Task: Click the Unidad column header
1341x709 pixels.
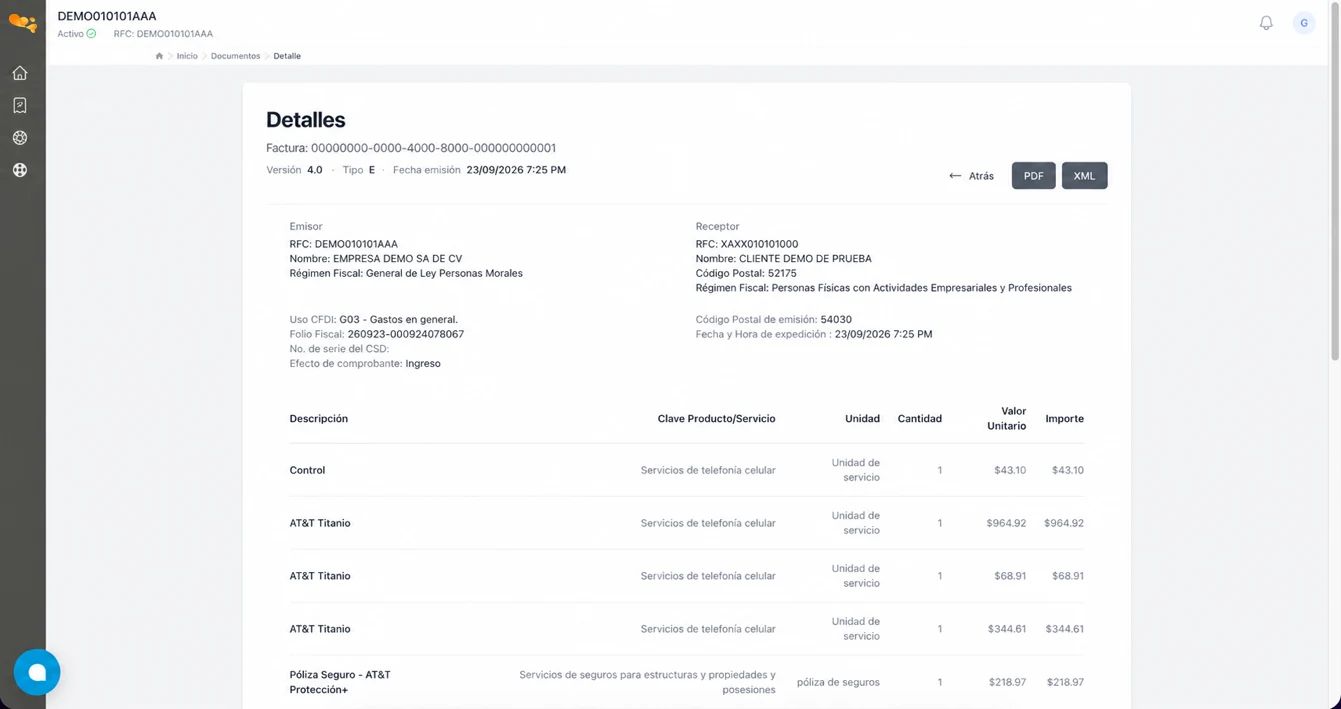Action: click(x=862, y=419)
